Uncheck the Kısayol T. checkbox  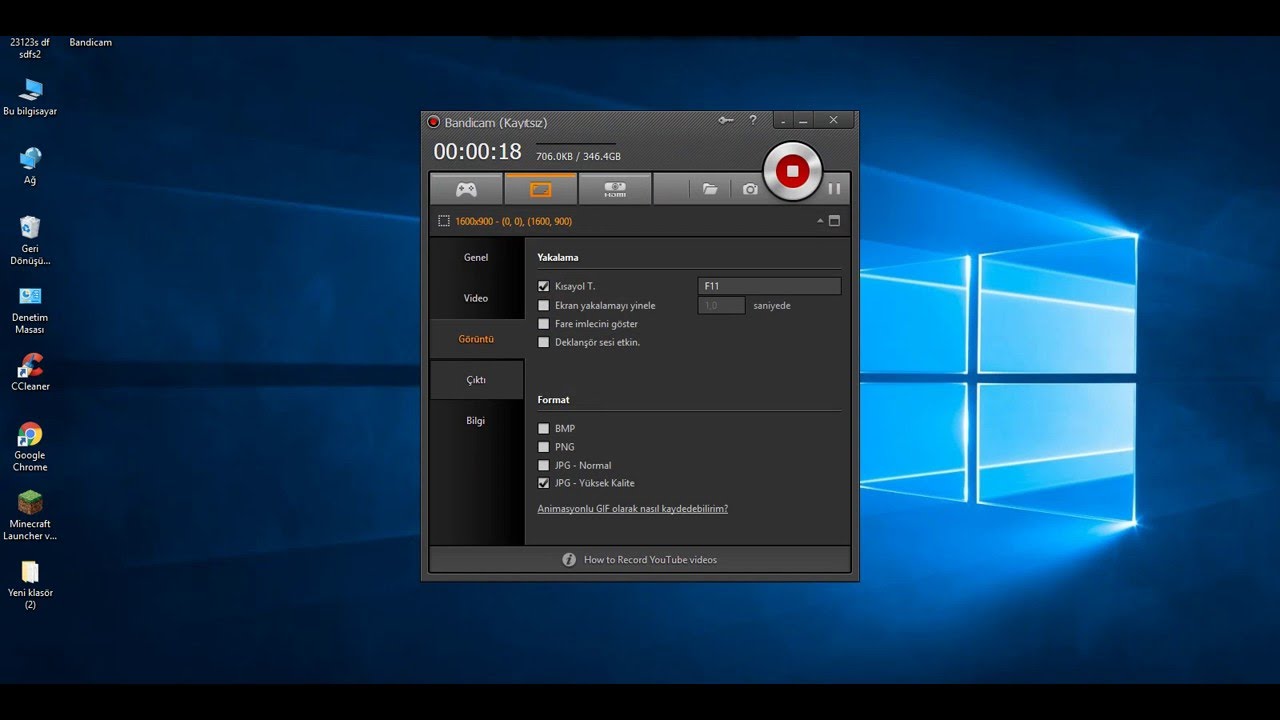[544, 286]
